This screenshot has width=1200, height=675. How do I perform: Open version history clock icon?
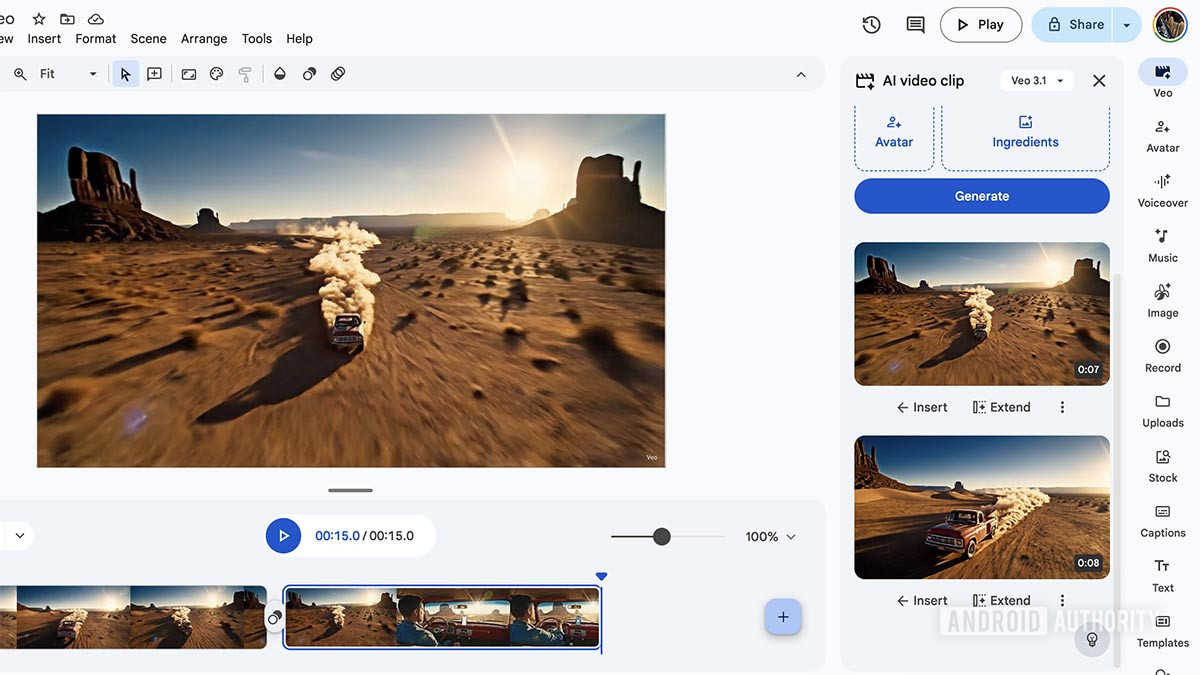coord(872,25)
